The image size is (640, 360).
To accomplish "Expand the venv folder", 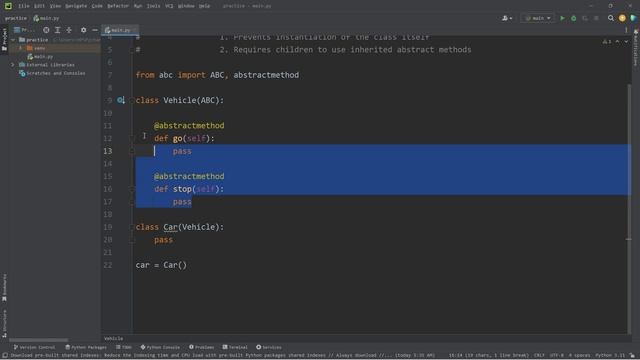I will (20, 48).
